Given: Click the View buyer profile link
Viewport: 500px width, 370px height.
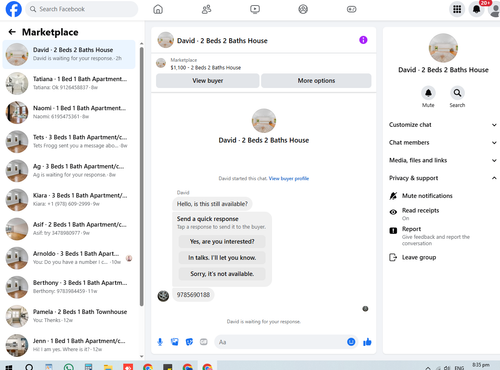Looking at the screenshot, I should pyautogui.click(x=289, y=179).
